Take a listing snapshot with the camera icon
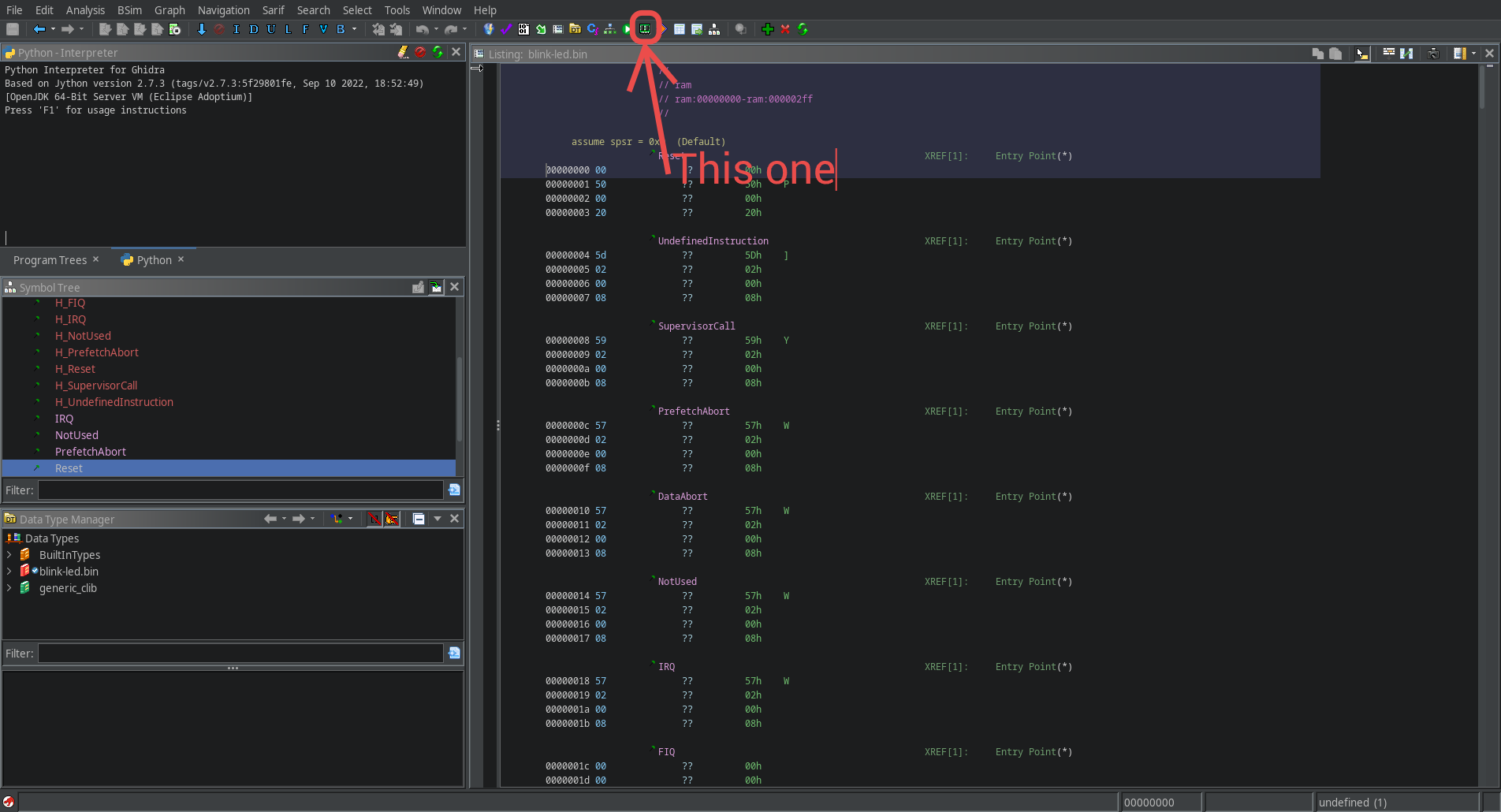Image resolution: width=1501 pixels, height=812 pixels. point(1433,54)
